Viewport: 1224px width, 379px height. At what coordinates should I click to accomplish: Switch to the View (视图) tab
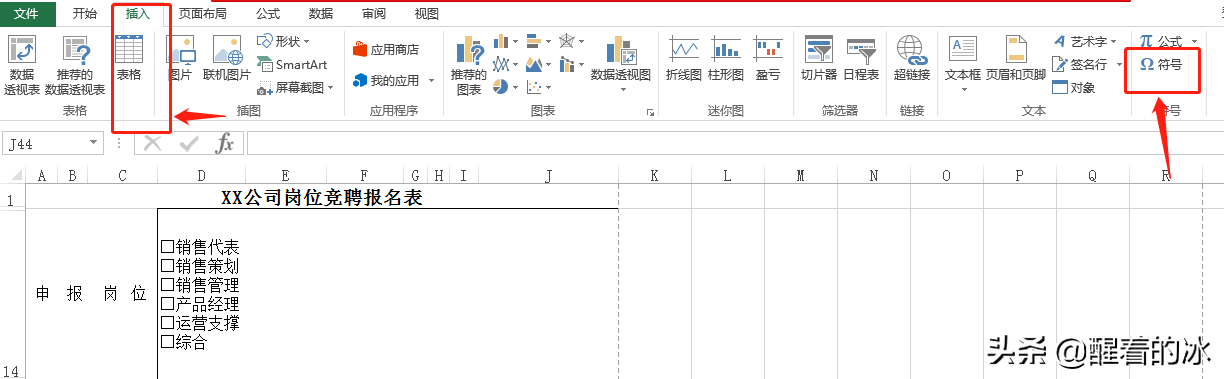(x=427, y=14)
